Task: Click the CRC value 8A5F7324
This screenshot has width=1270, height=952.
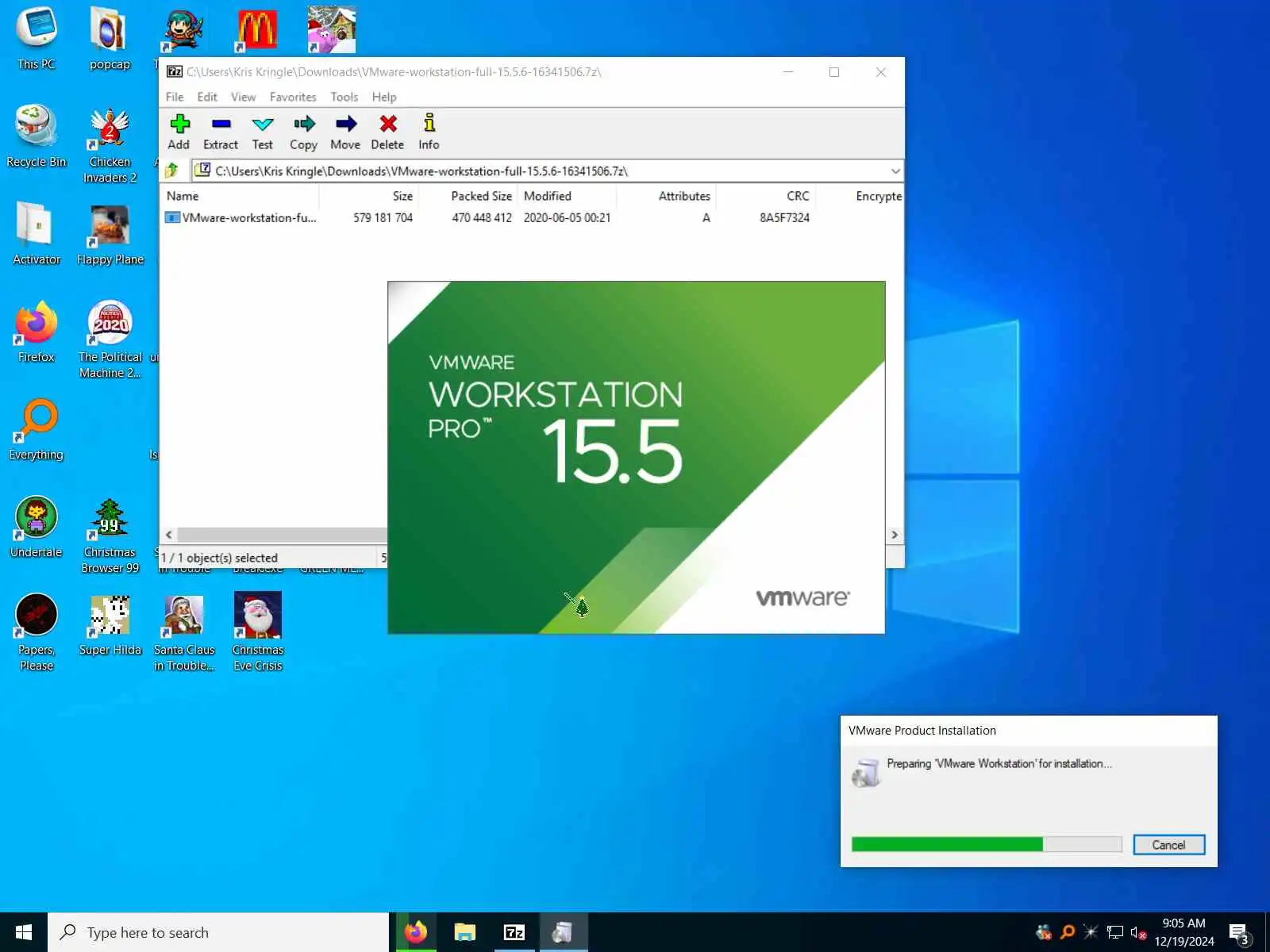Action: coord(784,217)
